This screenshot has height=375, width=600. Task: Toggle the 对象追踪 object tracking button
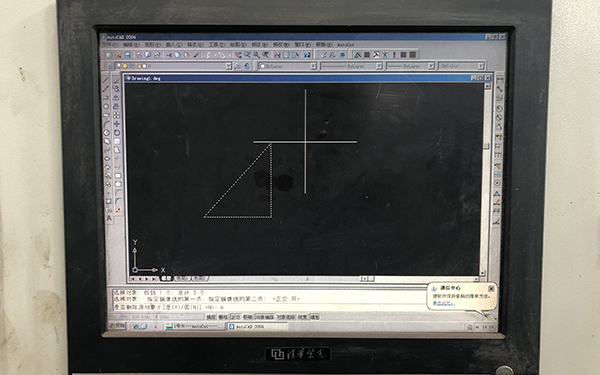point(286,317)
